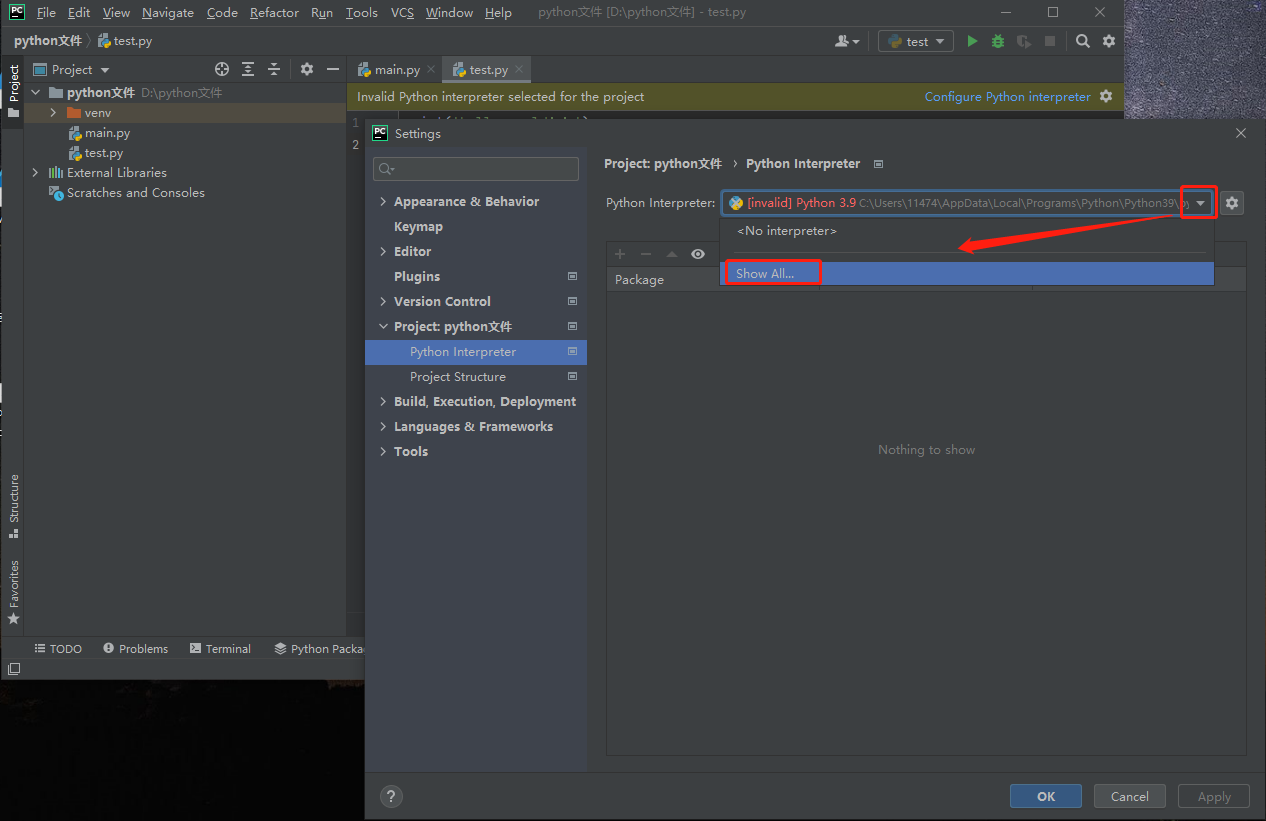Click the OK button
Image resolution: width=1266 pixels, height=821 pixels.
pyautogui.click(x=1046, y=796)
